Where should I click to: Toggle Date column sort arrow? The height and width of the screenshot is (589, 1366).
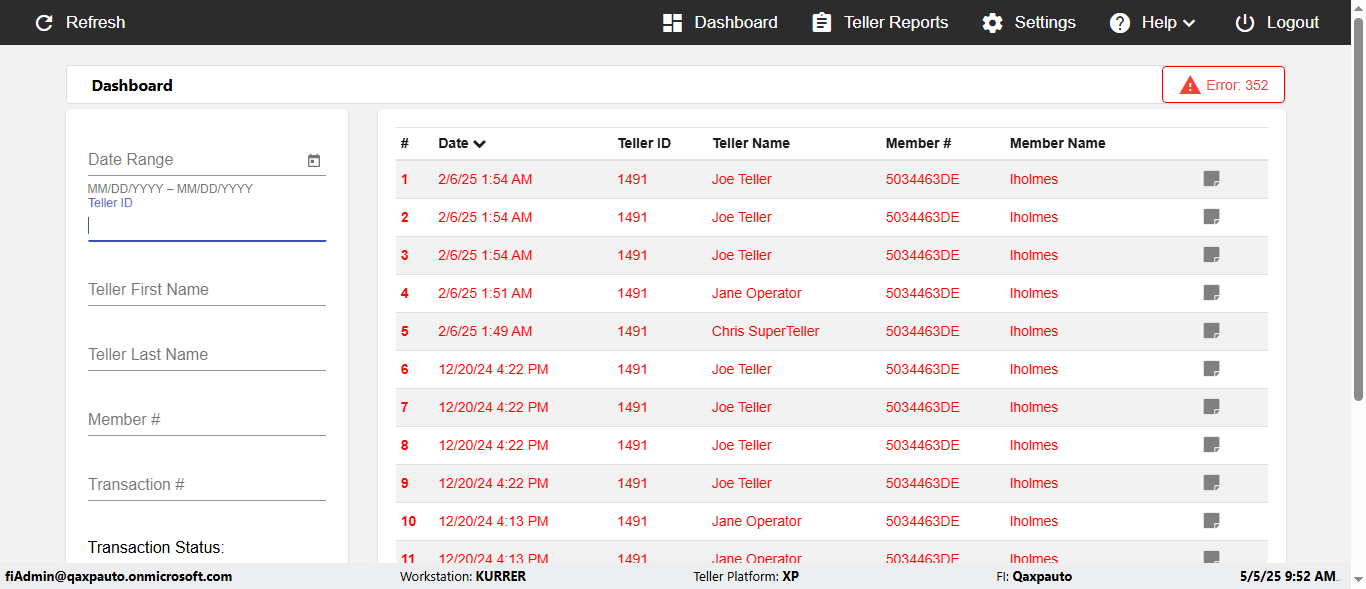(480, 144)
